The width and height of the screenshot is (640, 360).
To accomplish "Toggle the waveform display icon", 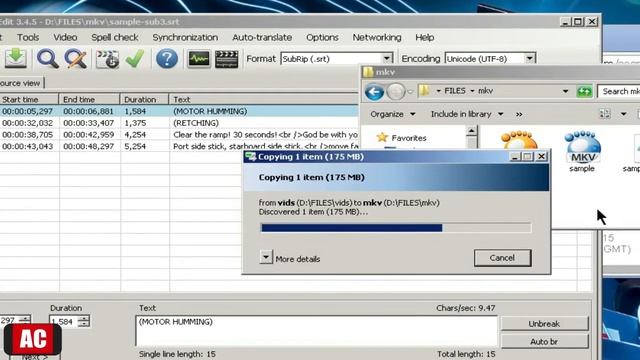I will [x=199, y=59].
